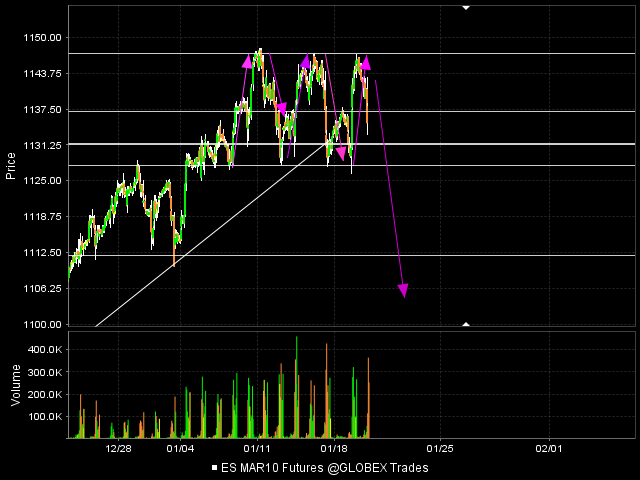
Task: Click the 1100.00 price axis label
Action: [x=42, y=324]
